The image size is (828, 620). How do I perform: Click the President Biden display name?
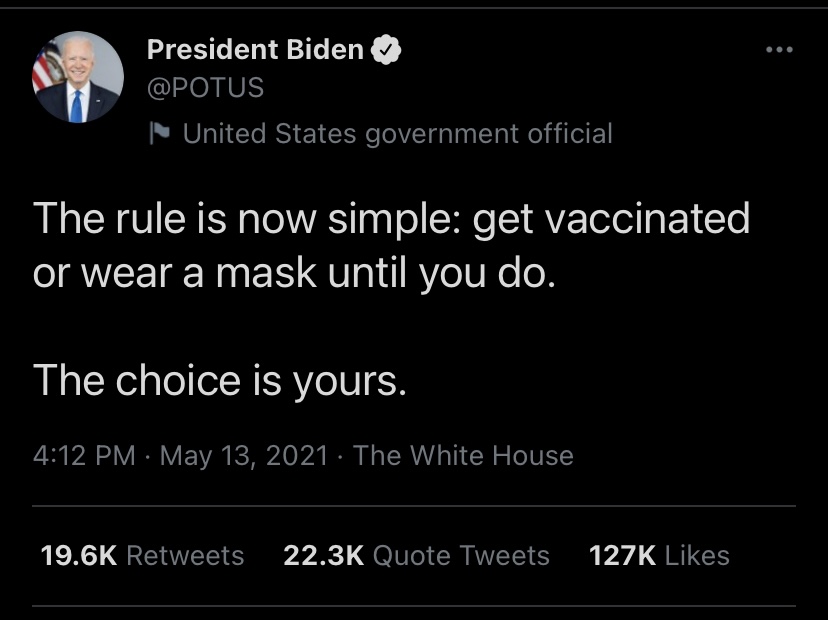coord(255,50)
